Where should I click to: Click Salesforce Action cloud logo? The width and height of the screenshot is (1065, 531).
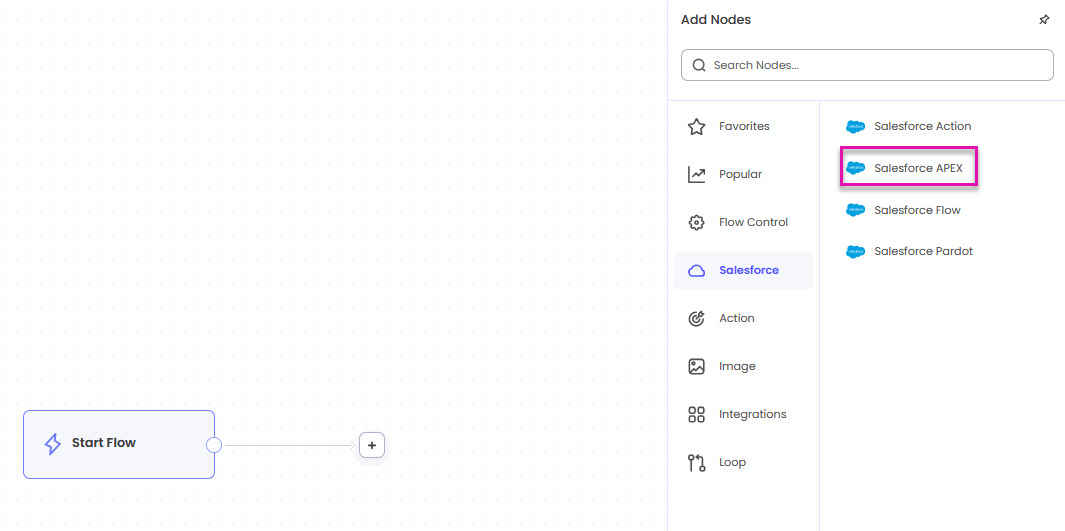click(x=855, y=126)
